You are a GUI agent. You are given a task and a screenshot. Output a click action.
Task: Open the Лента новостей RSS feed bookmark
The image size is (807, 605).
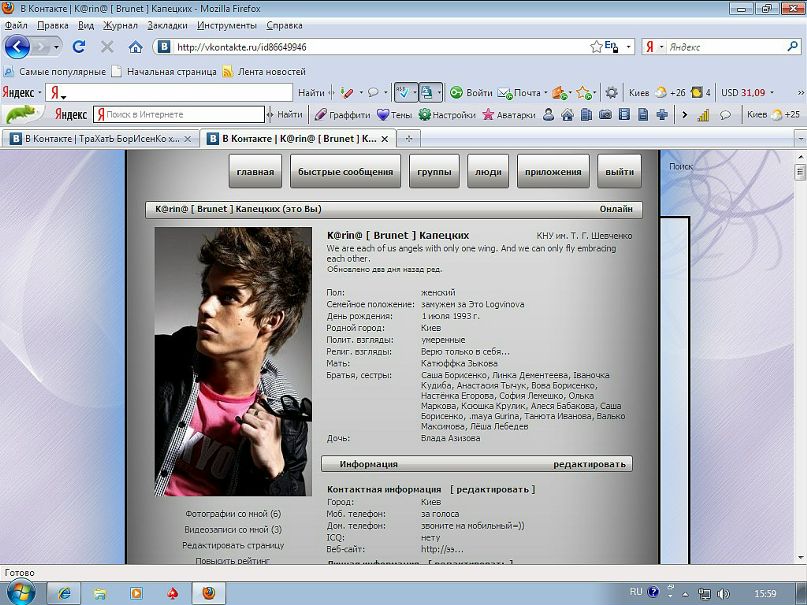coord(264,72)
